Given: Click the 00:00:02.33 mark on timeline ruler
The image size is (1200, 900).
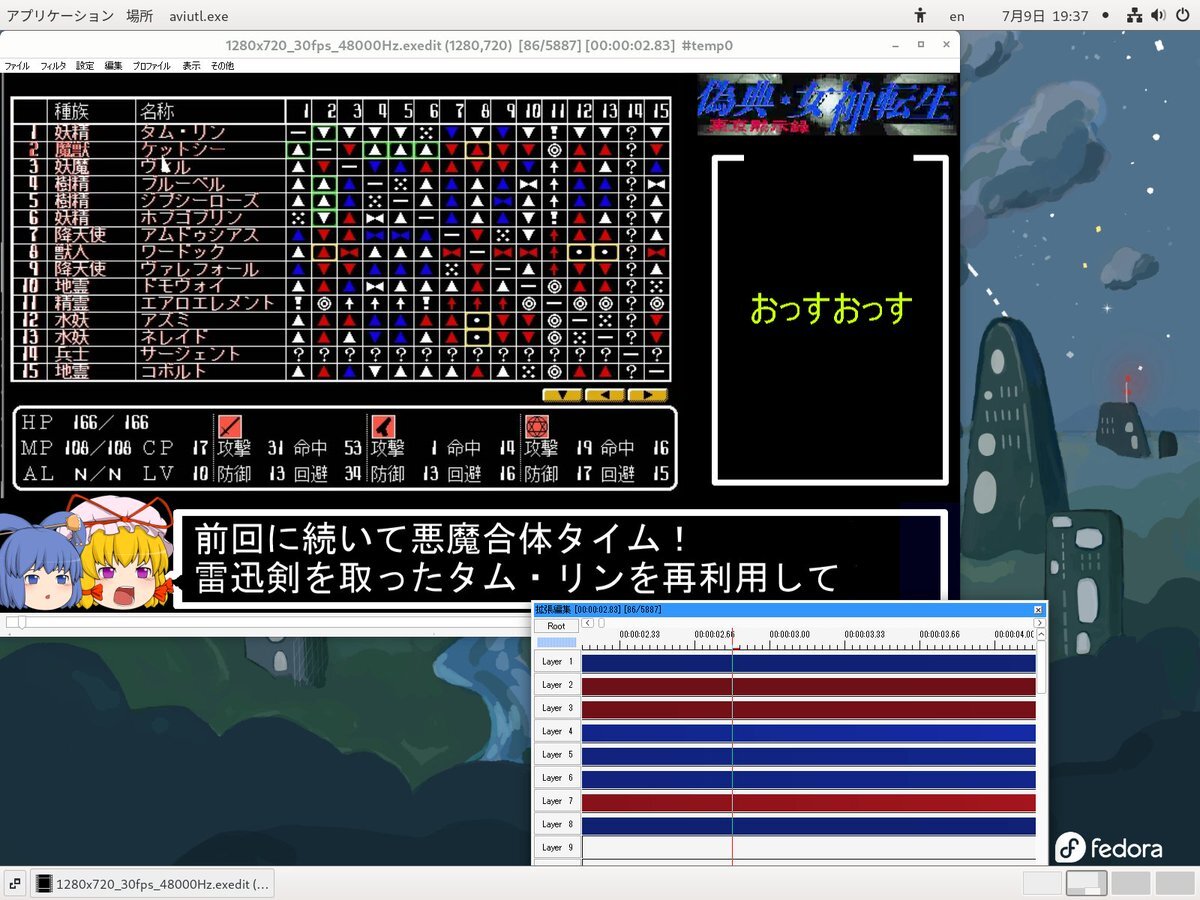Looking at the screenshot, I should [639, 634].
